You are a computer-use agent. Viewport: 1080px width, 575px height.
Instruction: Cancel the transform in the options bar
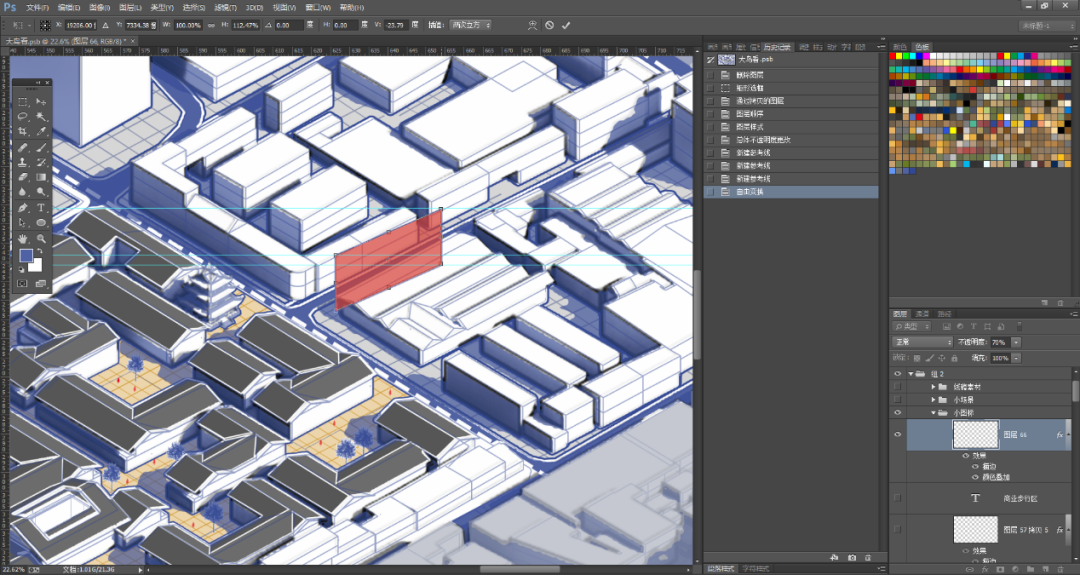click(549, 25)
